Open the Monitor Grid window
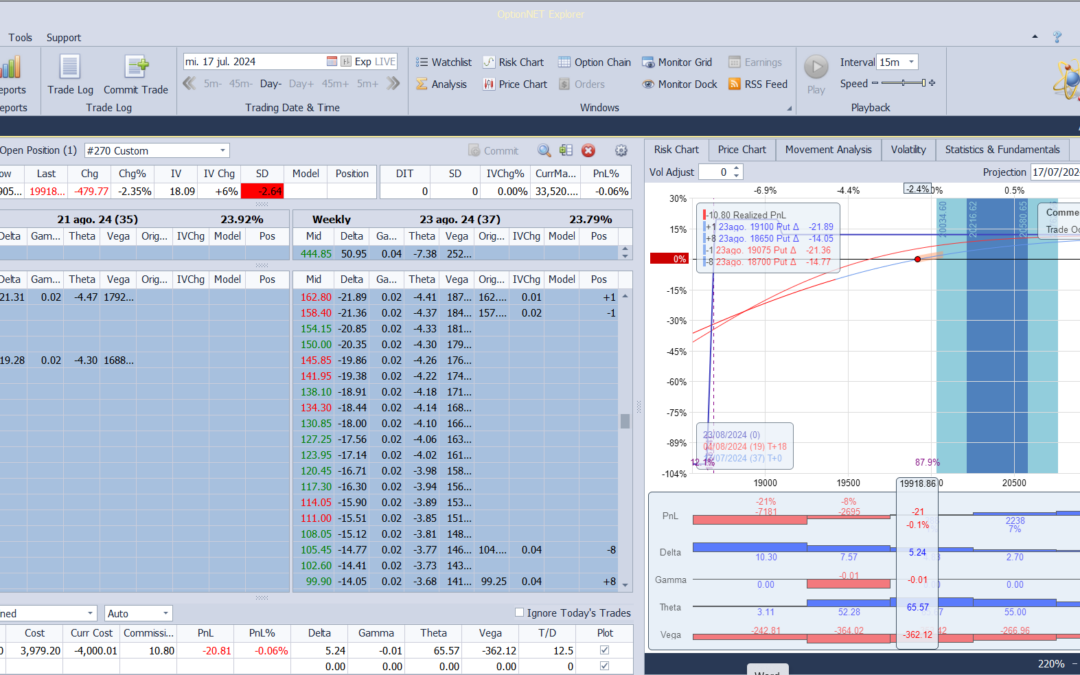1080x675 pixels. (x=676, y=62)
